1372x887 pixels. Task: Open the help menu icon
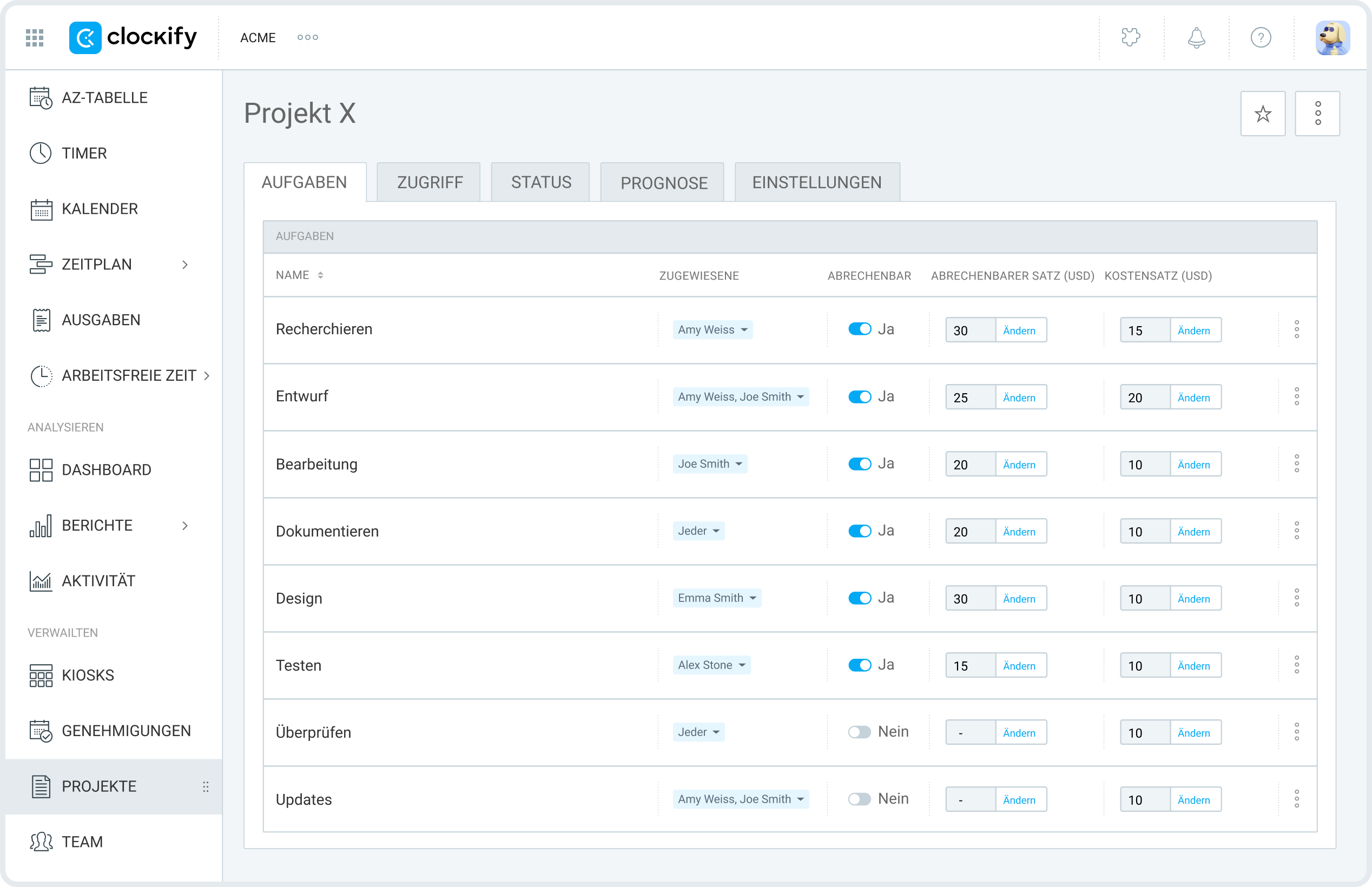pos(1261,37)
